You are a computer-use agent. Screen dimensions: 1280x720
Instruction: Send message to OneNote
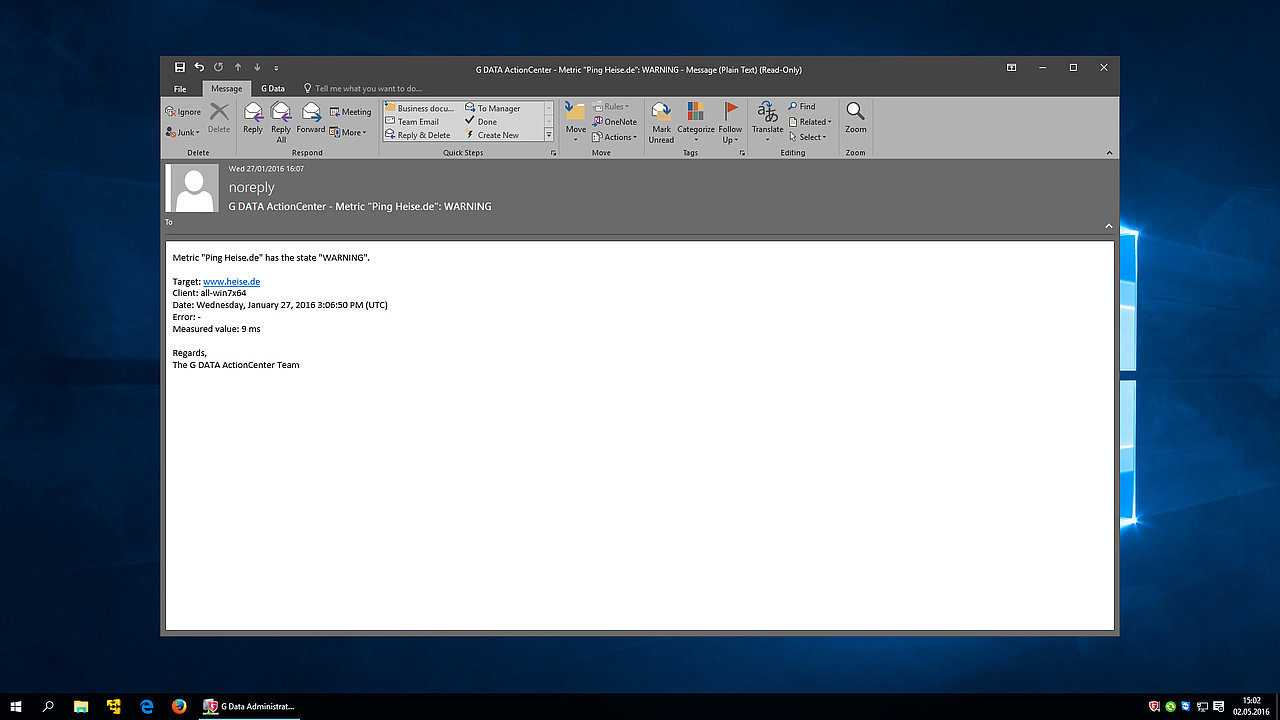click(x=614, y=122)
